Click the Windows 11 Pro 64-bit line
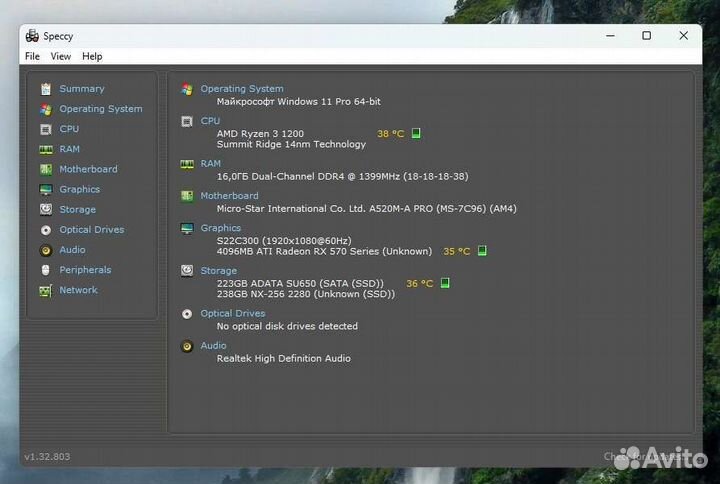The height and width of the screenshot is (484, 720). click(x=298, y=101)
